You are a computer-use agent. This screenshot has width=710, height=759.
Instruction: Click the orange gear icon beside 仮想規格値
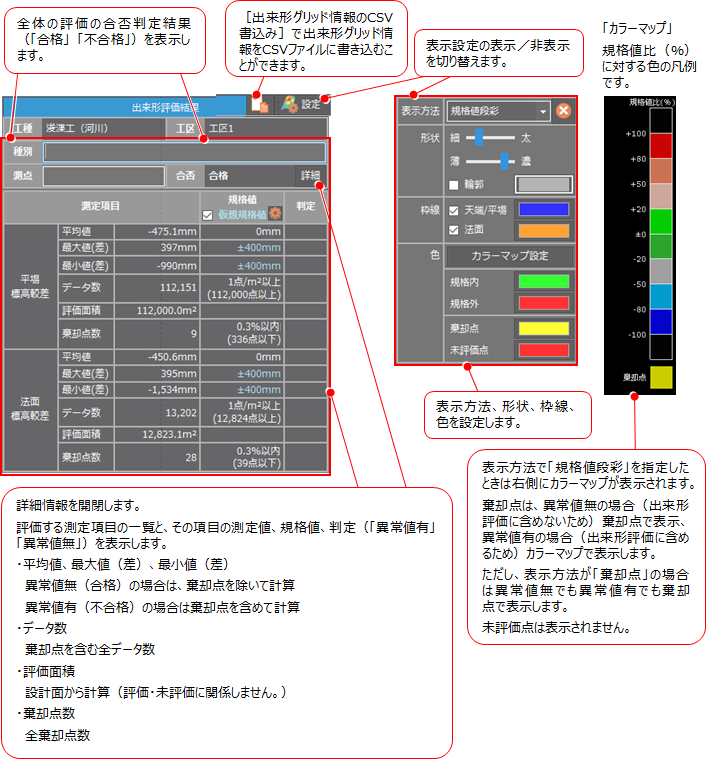[276, 214]
